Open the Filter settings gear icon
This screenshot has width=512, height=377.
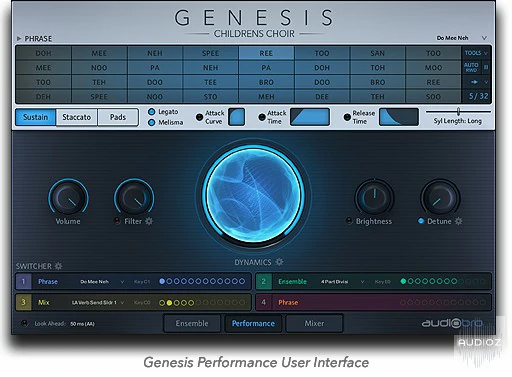click(x=149, y=221)
